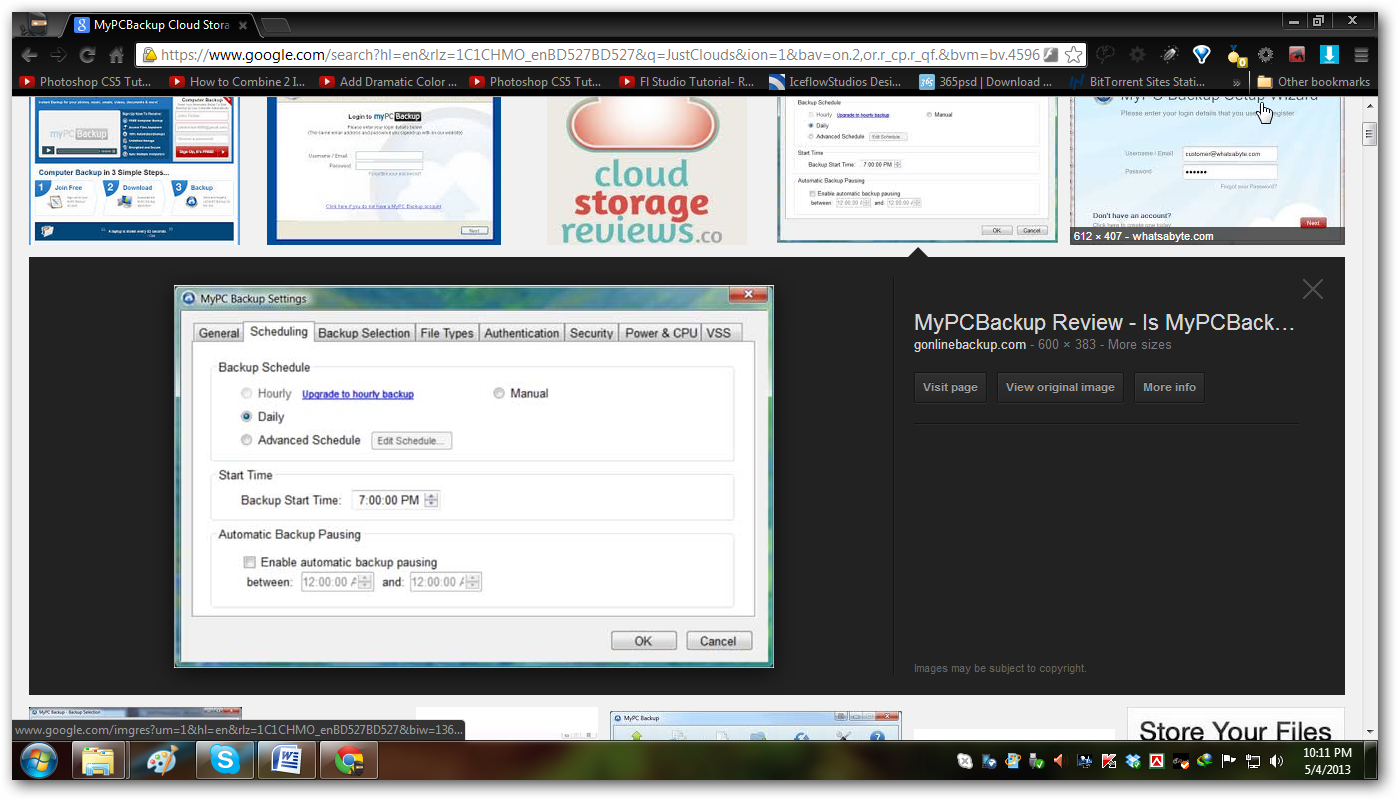Enable automatic backup pausing checkbox
Viewport: 1398px width, 800px height.
tap(250, 562)
